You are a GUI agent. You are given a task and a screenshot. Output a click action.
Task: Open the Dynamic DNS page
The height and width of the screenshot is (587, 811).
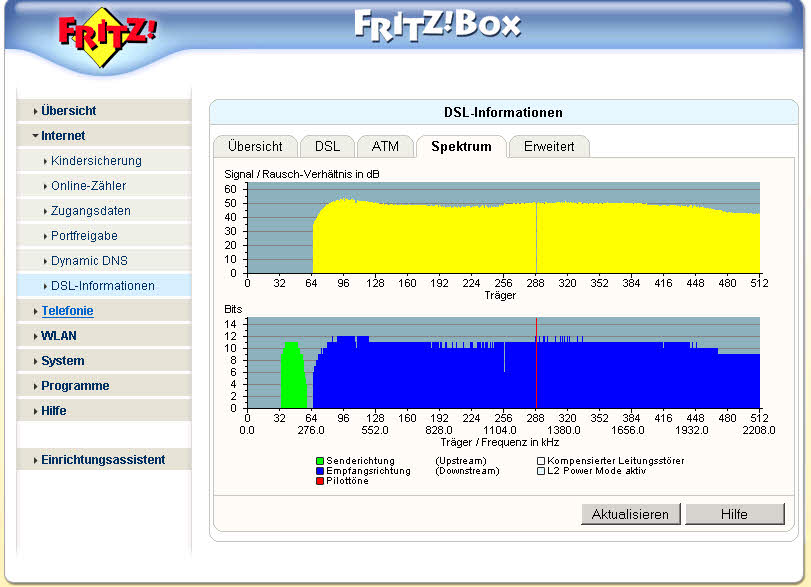(104, 261)
